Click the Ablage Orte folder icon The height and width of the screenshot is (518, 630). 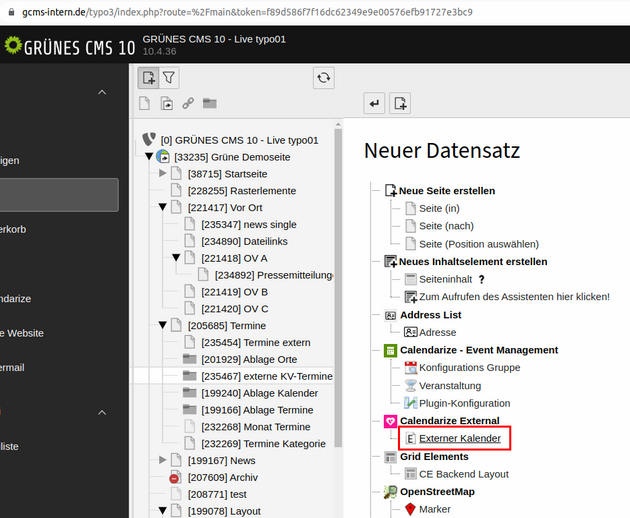point(189,358)
